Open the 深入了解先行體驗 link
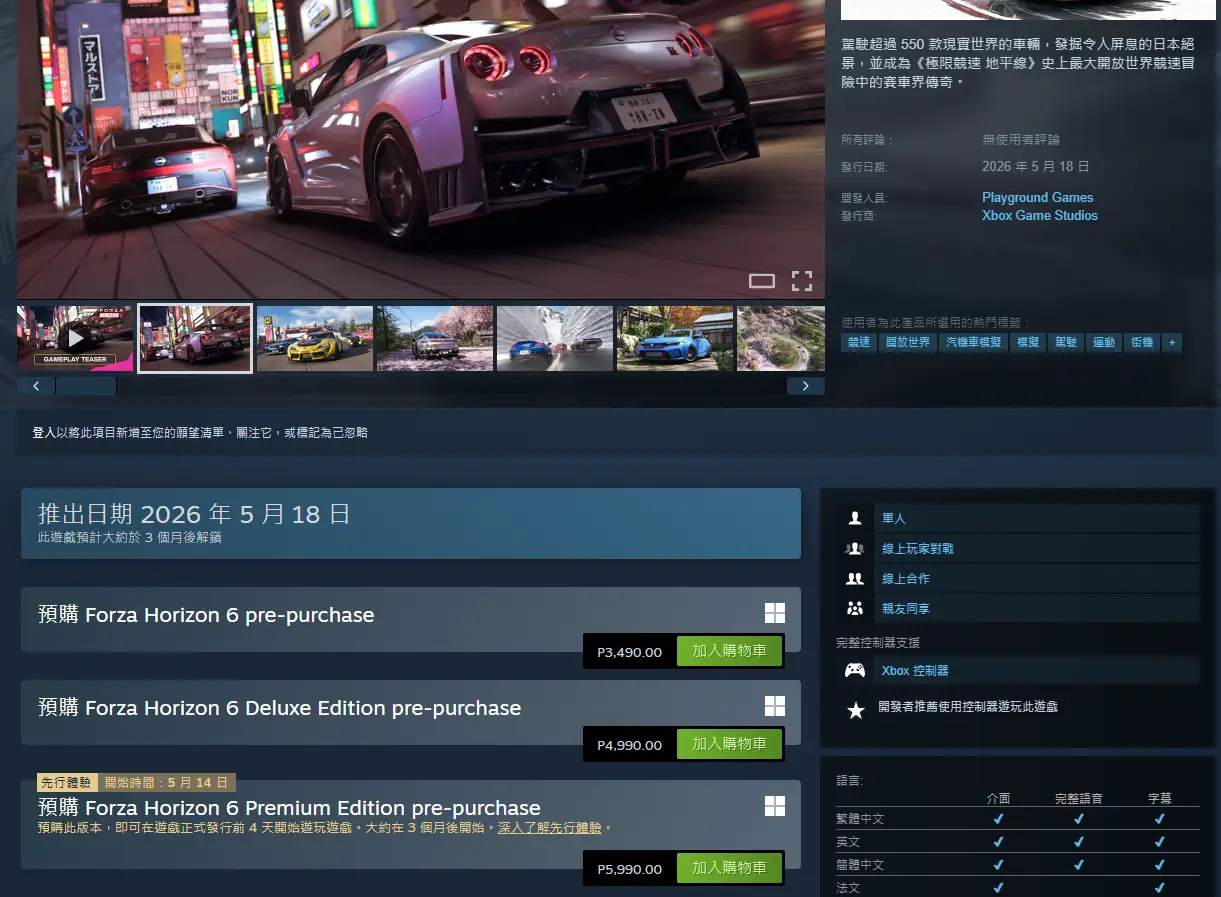This screenshot has height=897, width=1221. (550, 828)
